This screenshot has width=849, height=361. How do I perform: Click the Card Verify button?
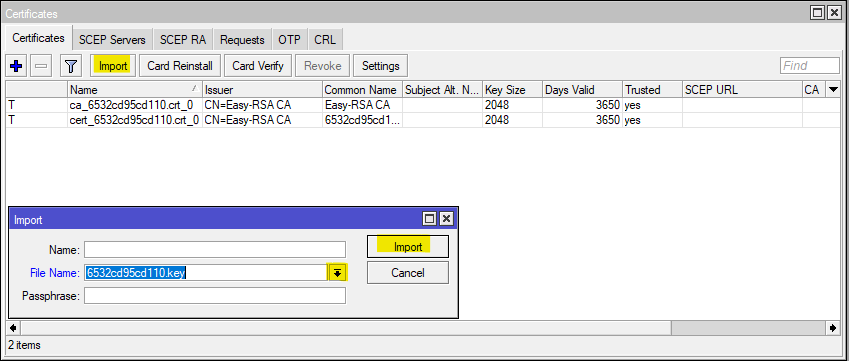tap(258, 65)
